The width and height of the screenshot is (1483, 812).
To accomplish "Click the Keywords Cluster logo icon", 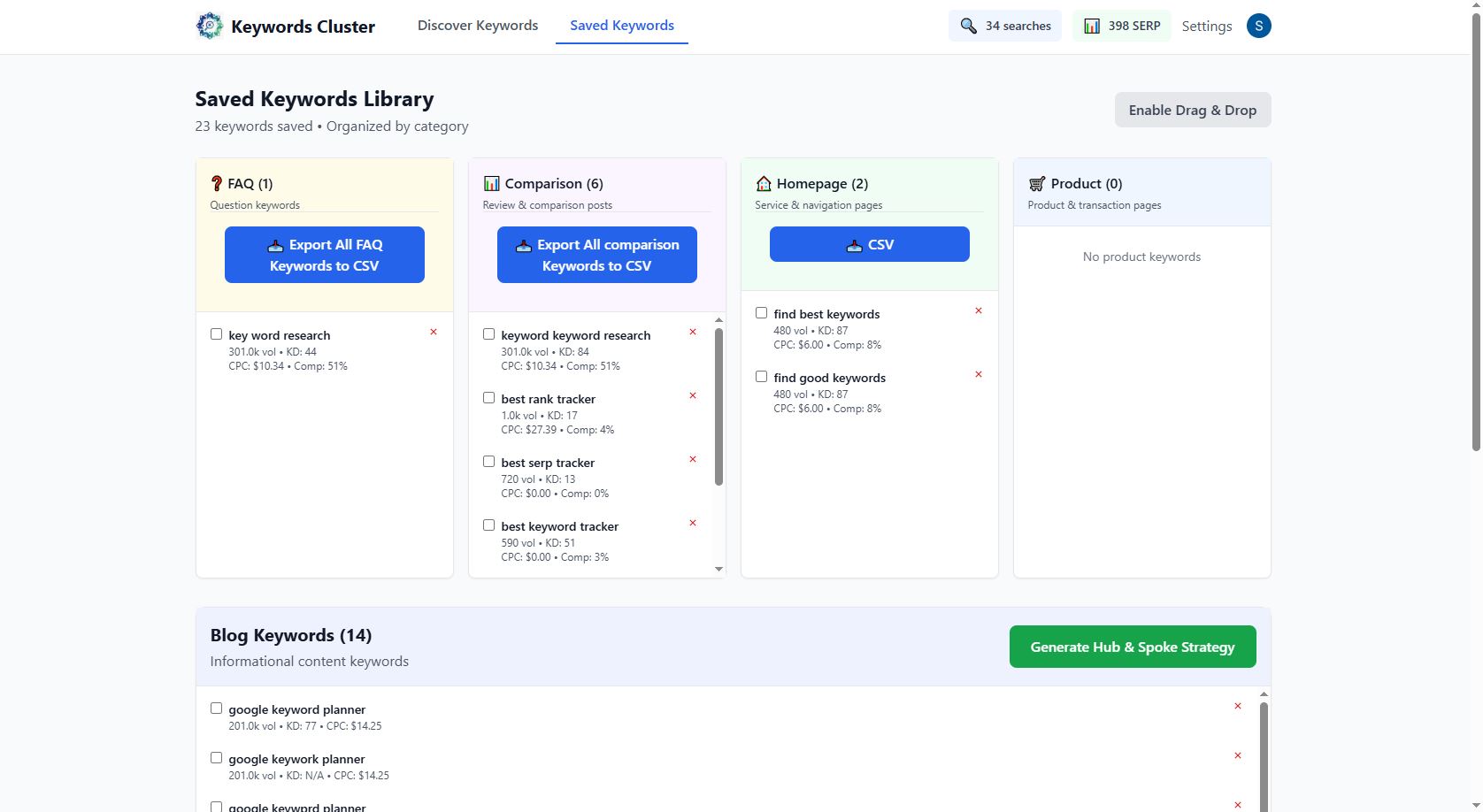I will (x=209, y=26).
